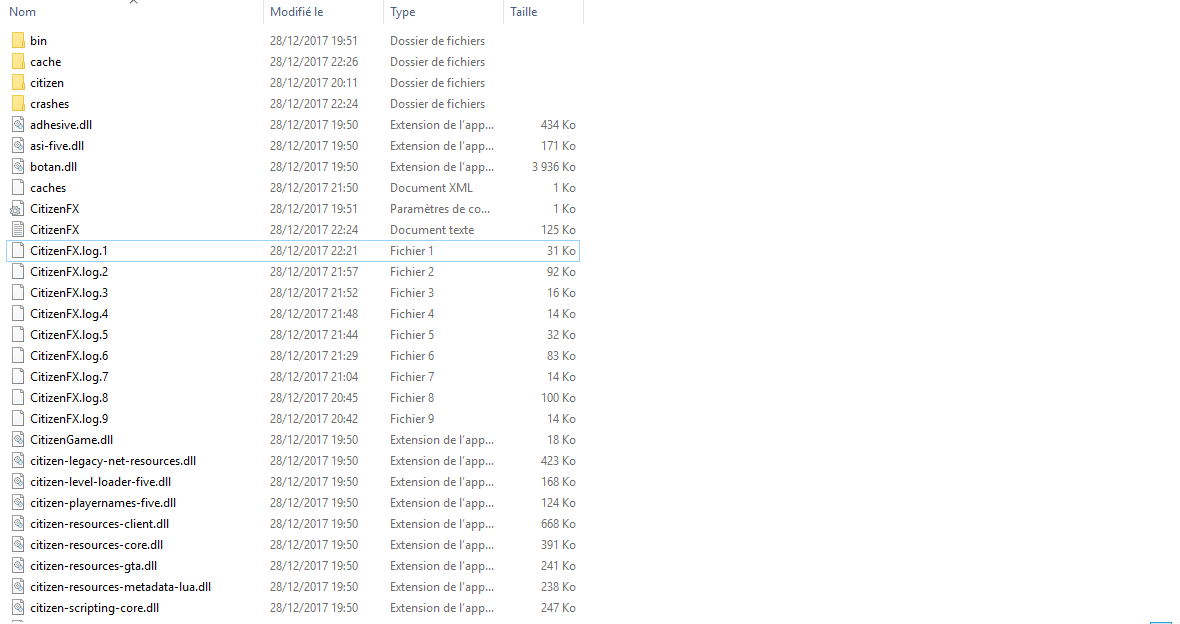The image size is (1180, 624).
Task: Select the file name CitizenFX.log.1
Action: point(69,251)
